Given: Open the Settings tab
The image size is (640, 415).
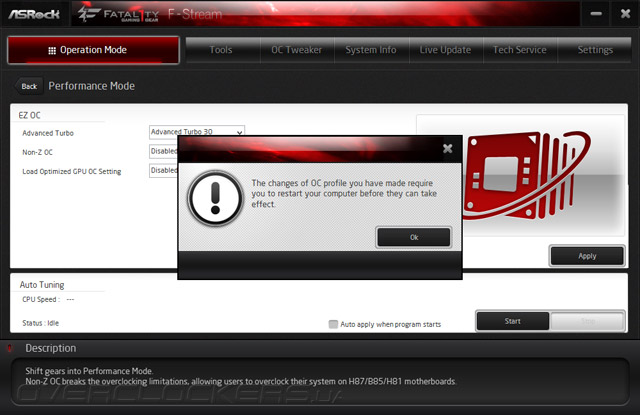Looking at the screenshot, I should pyautogui.click(x=595, y=50).
